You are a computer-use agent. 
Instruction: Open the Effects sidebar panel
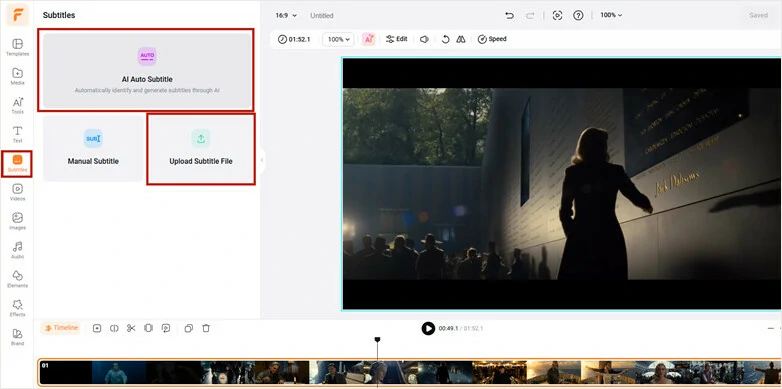[17, 308]
